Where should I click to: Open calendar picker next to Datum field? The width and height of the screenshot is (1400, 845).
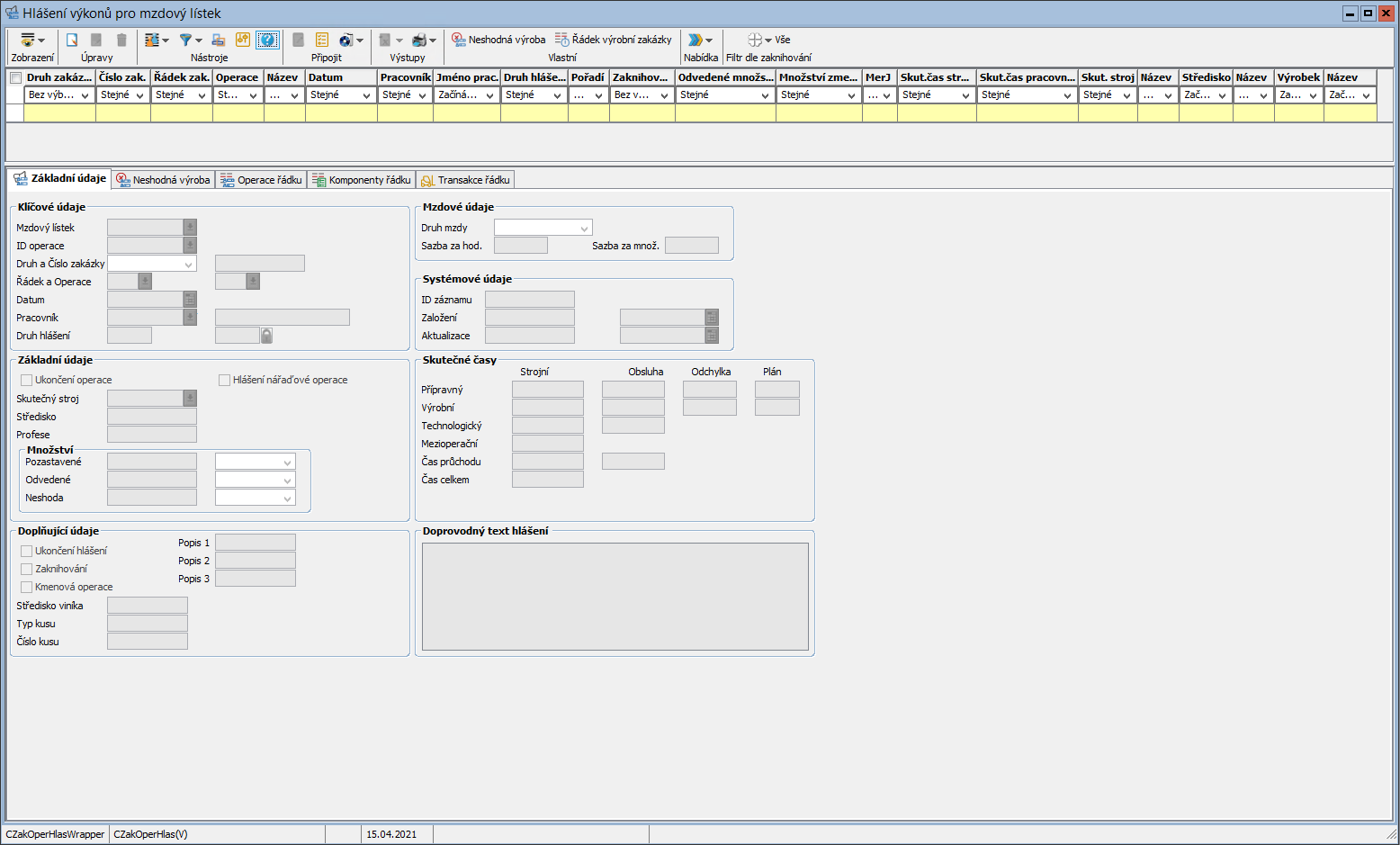click(190, 300)
